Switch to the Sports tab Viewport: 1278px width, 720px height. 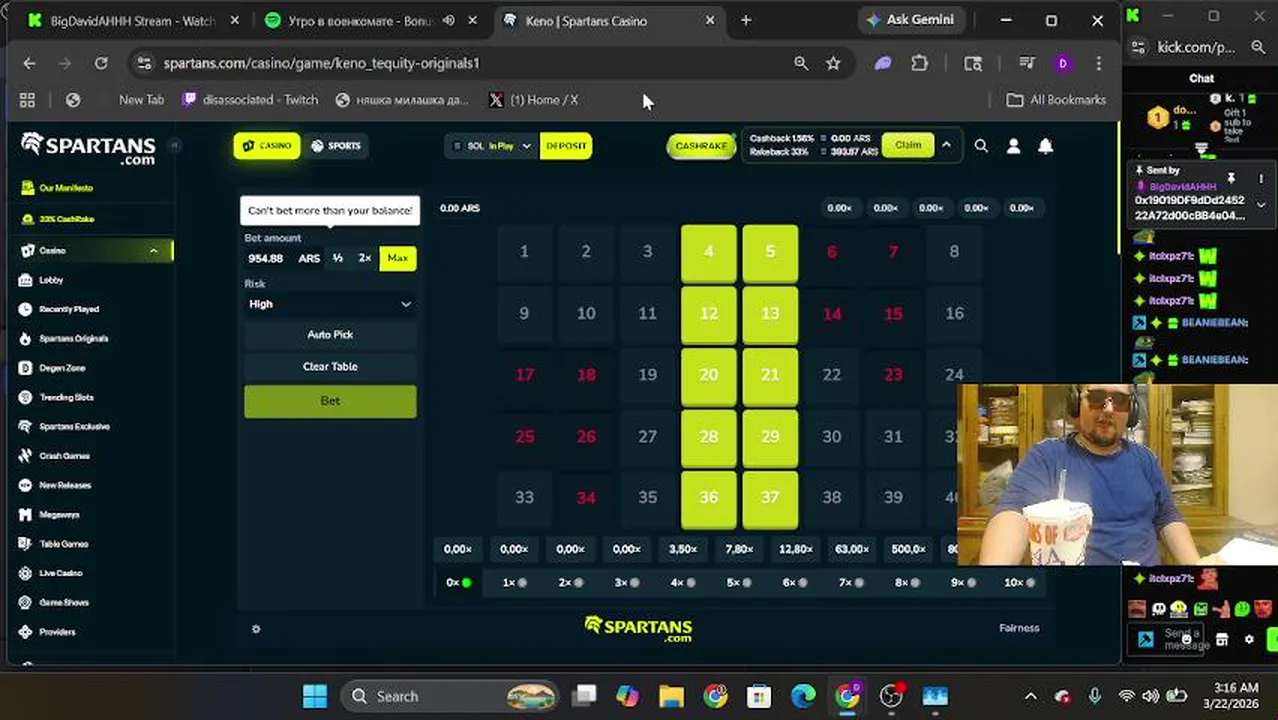[x=336, y=146]
